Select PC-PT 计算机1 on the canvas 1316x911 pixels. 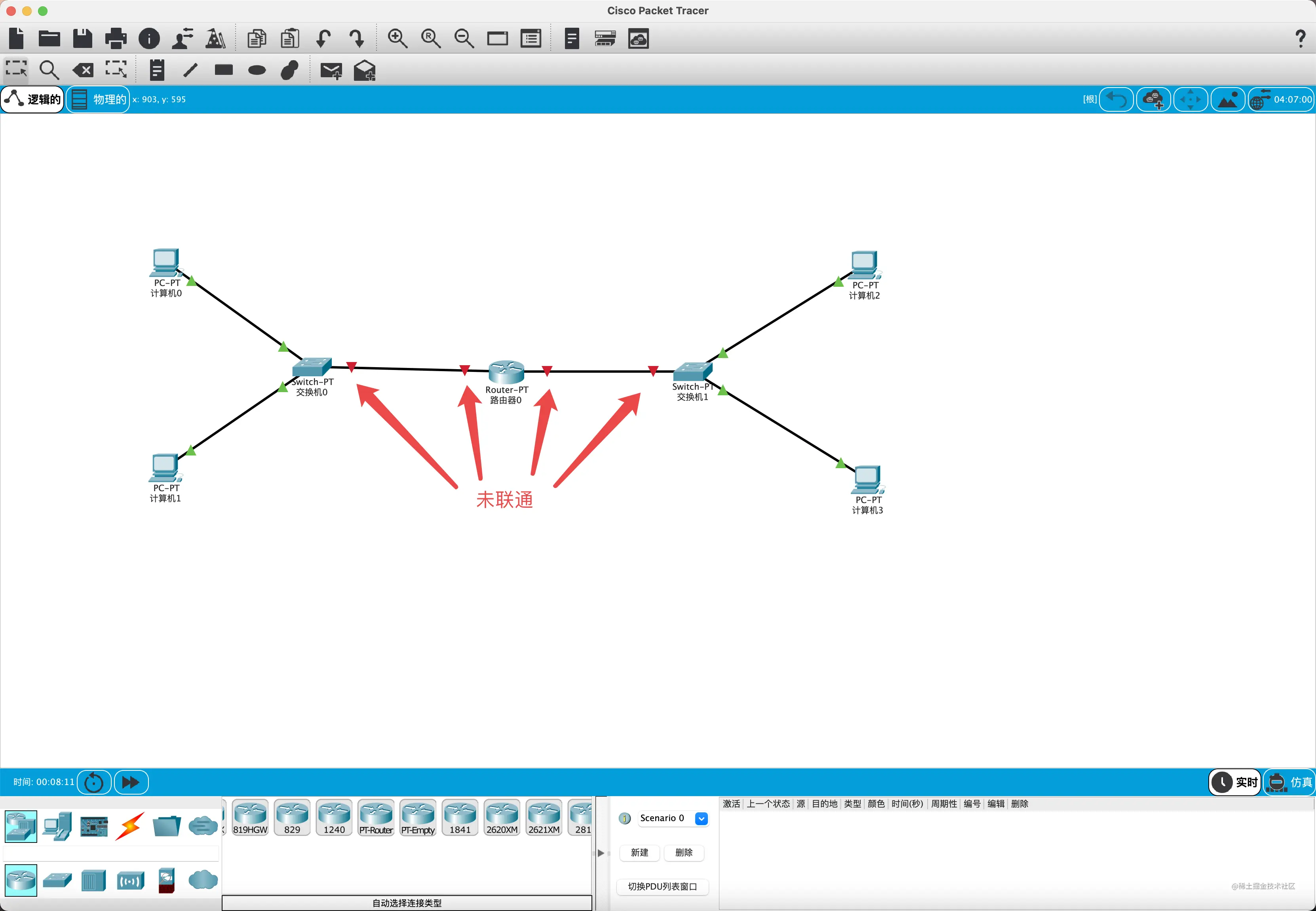tap(165, 468)
